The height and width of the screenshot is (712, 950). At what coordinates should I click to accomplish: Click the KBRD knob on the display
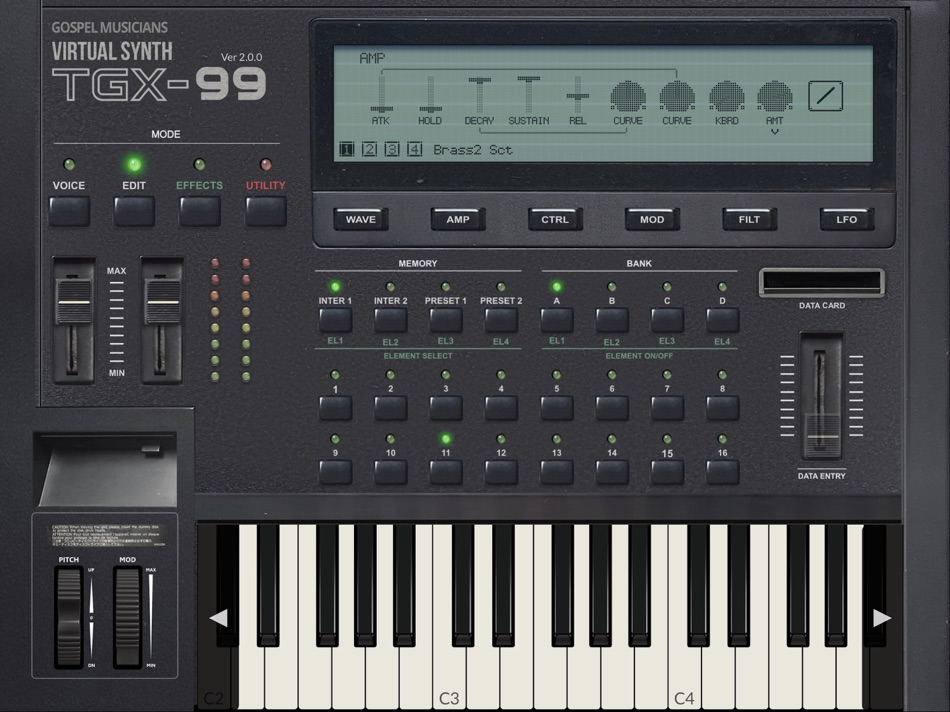click(x=726, y=96)
